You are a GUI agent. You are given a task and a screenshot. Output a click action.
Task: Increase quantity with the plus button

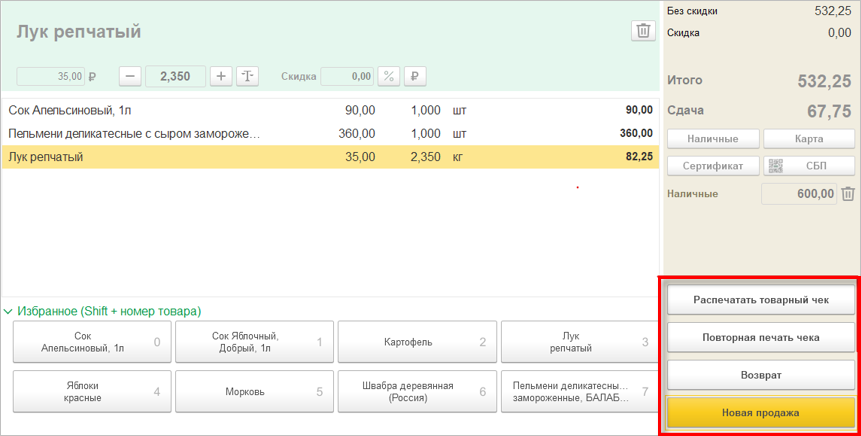click(221, 76)
